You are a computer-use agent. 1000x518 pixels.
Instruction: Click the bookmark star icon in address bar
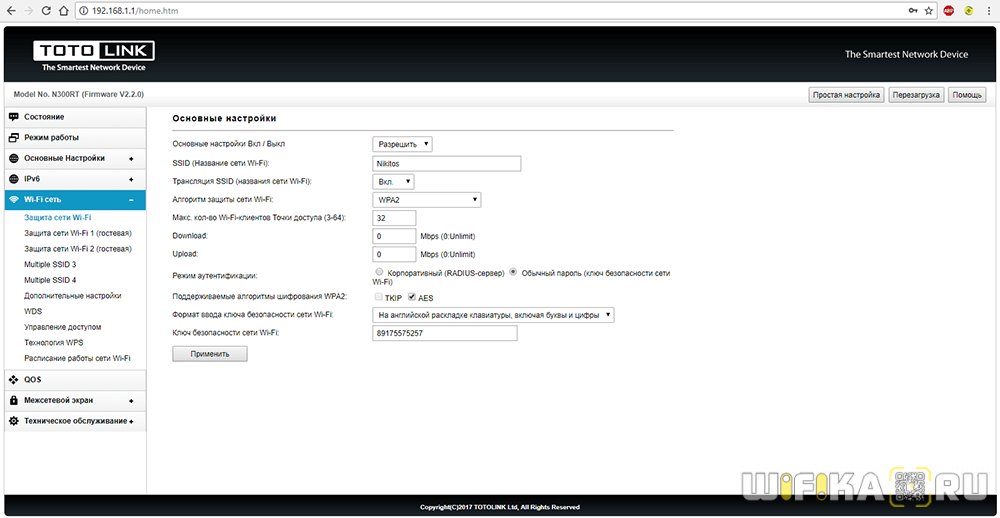click(x=929, y=10)
